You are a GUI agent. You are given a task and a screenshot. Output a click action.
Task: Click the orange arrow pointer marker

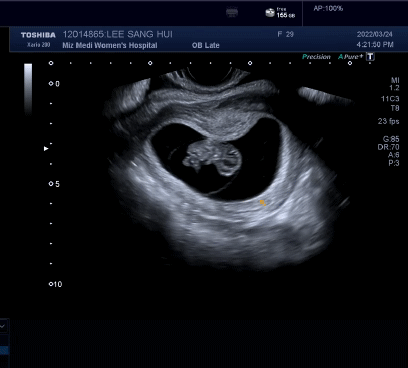click(263, 203)
